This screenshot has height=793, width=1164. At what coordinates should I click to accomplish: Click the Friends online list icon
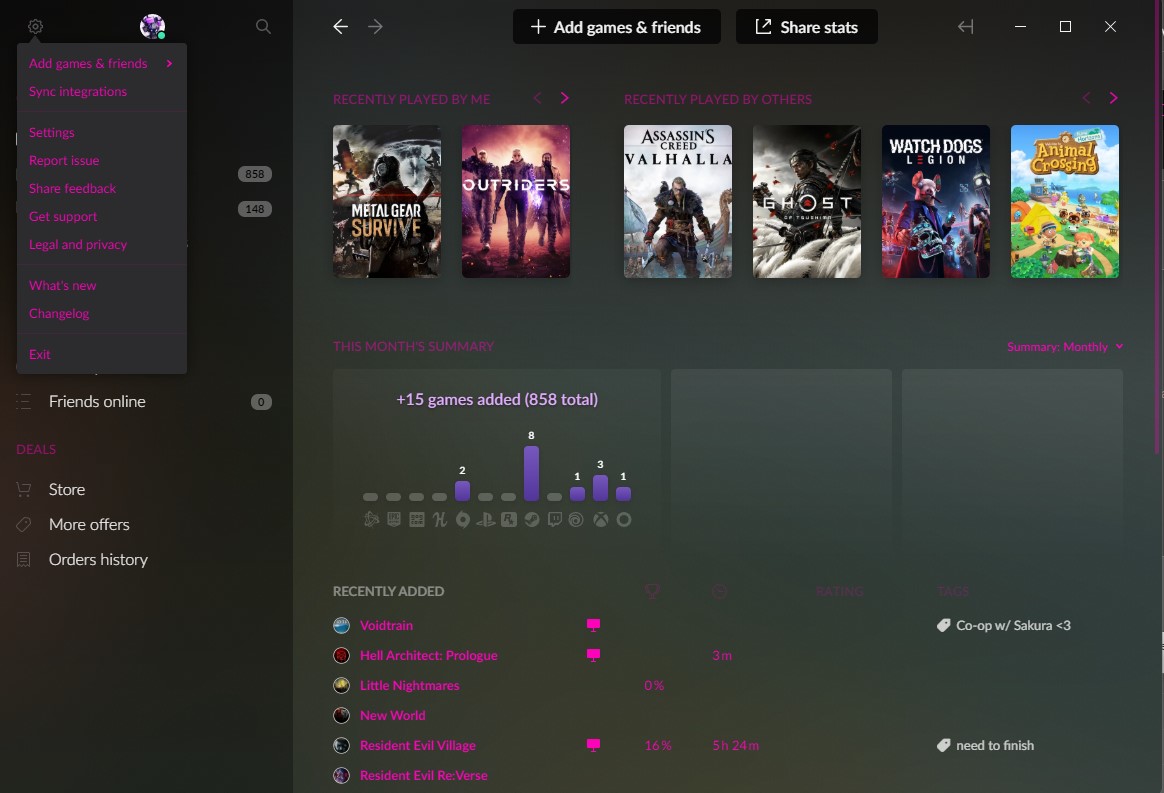[24, 402]
